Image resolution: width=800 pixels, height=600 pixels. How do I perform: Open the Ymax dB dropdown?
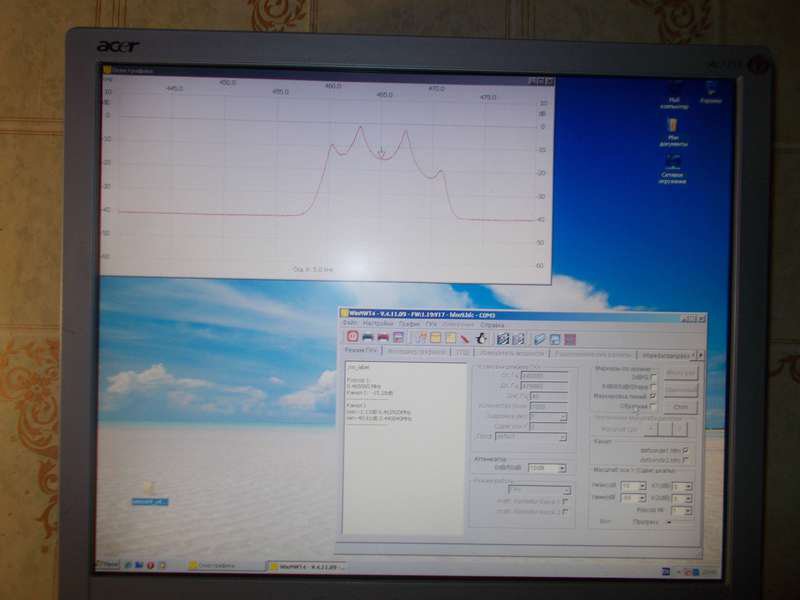(x=633, y=486)
